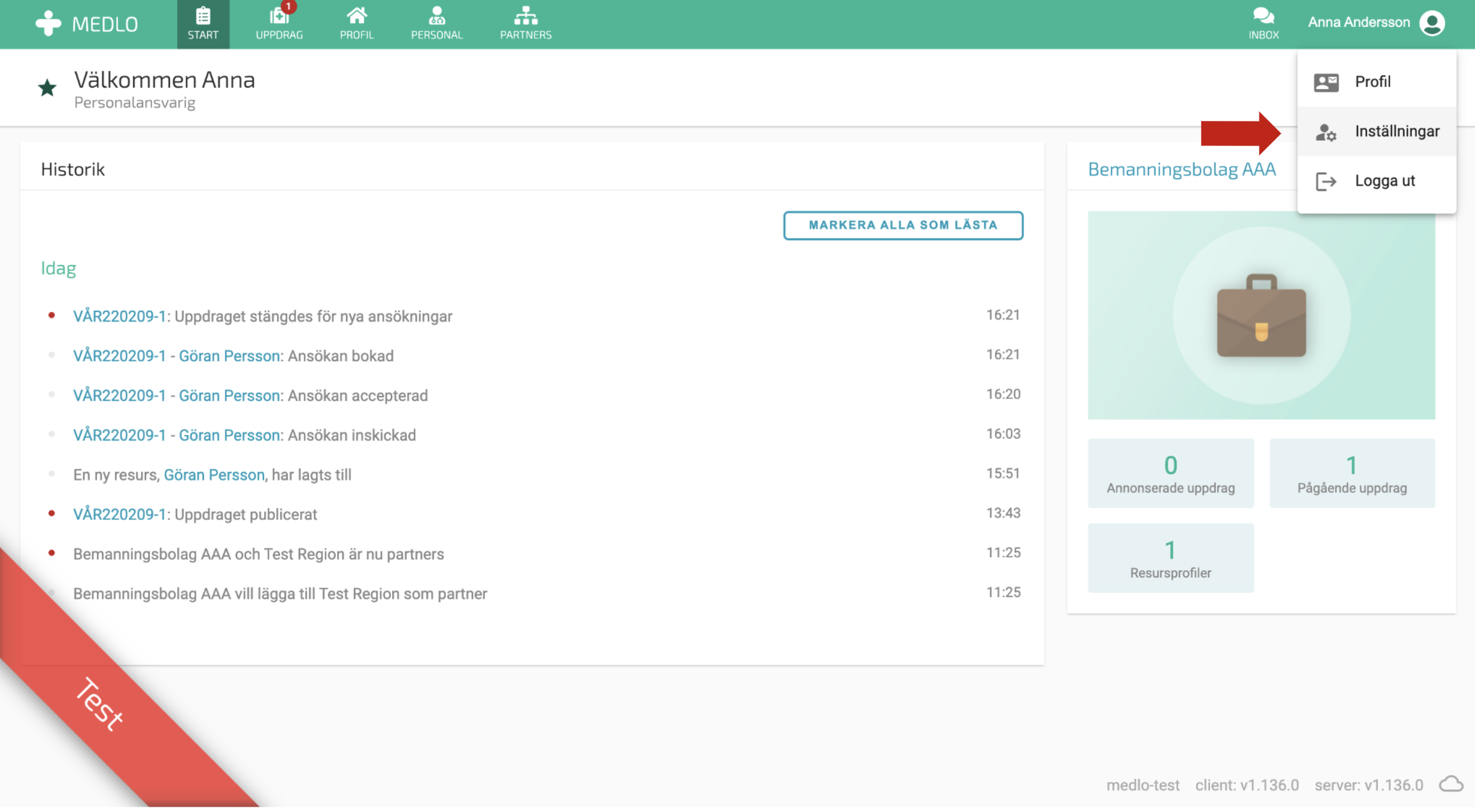
Task: Open Uppdrag with notification badge
Action: coord(279,24)
